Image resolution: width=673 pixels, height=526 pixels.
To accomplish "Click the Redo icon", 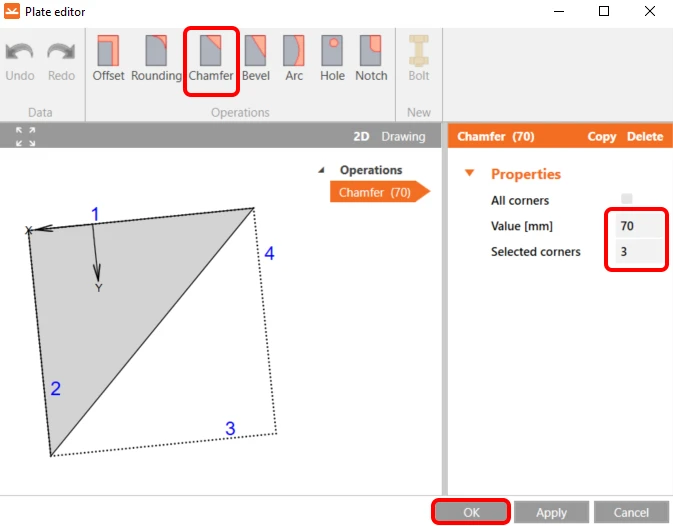I will click(x=61, y=52).
